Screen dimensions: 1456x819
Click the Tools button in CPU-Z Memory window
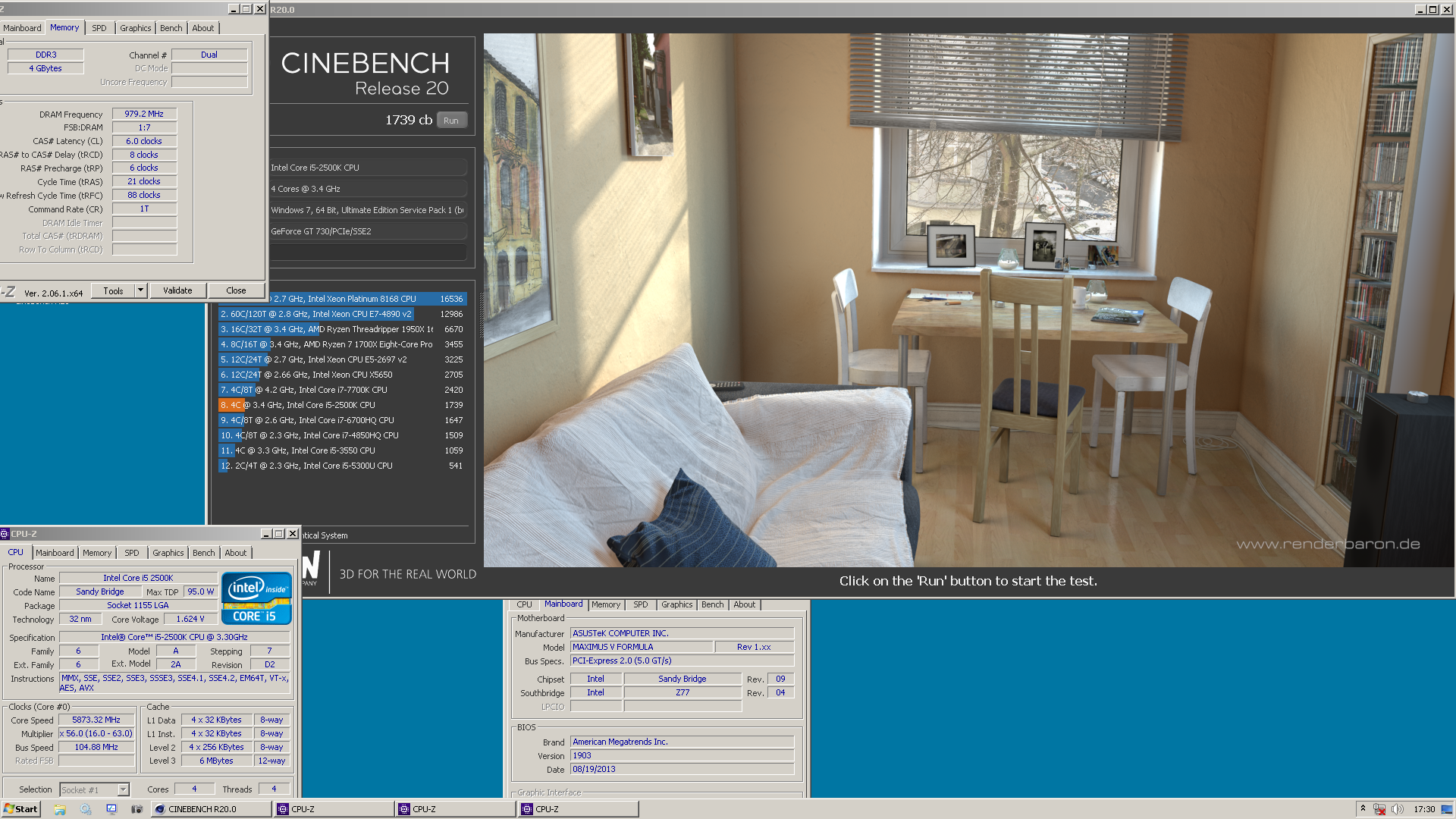click(113, 290)
